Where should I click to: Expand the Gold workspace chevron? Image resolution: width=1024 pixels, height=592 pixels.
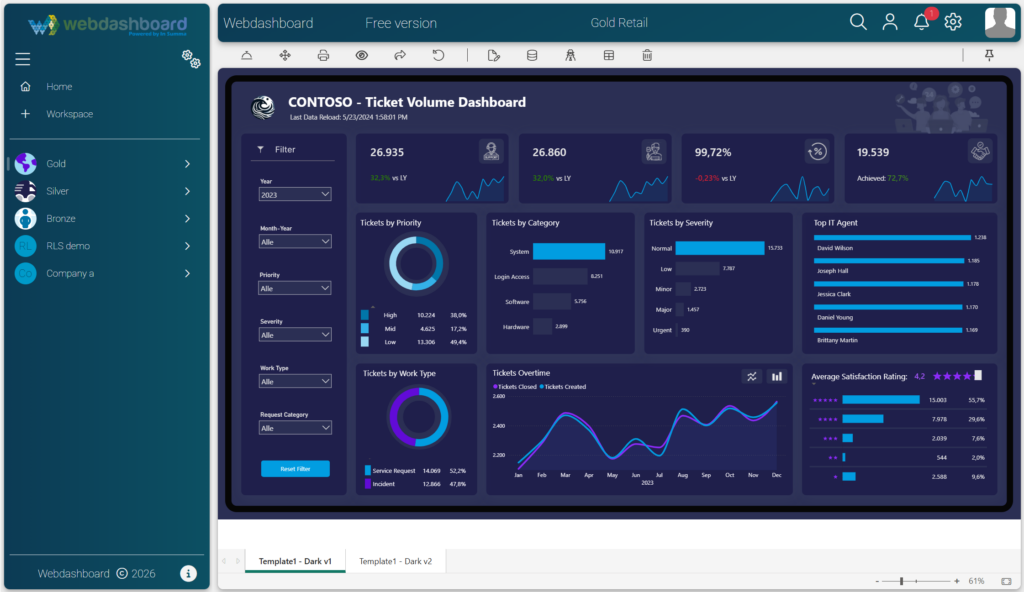click(187, 164)
